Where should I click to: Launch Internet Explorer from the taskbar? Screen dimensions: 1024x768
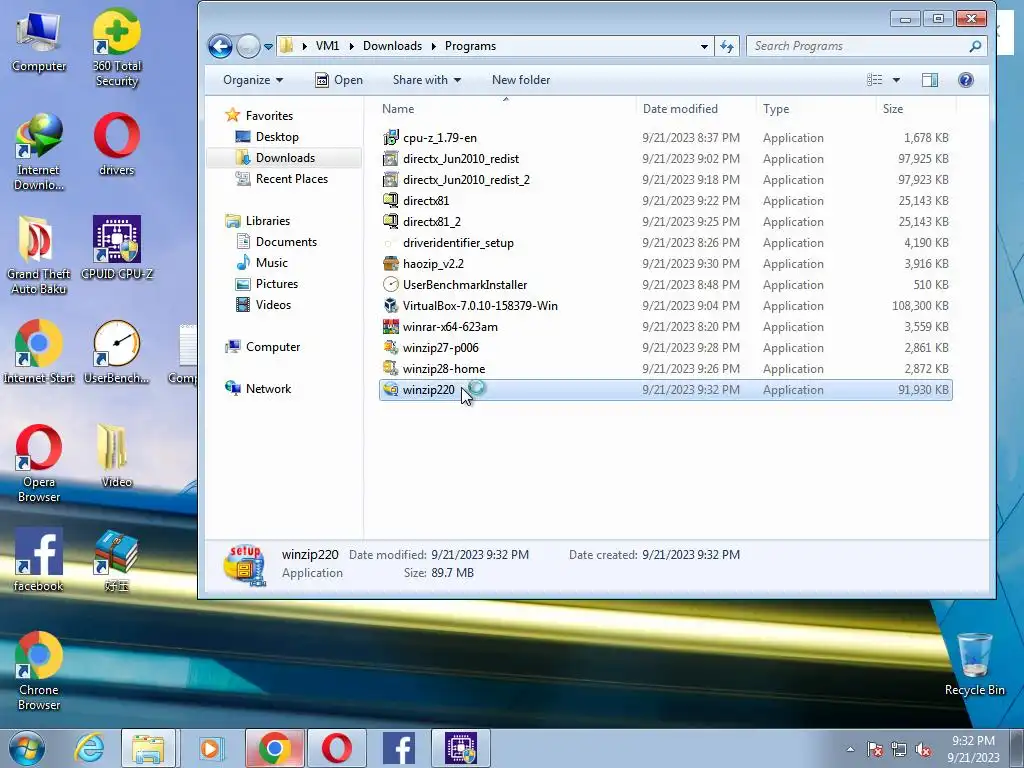(89, 748)
